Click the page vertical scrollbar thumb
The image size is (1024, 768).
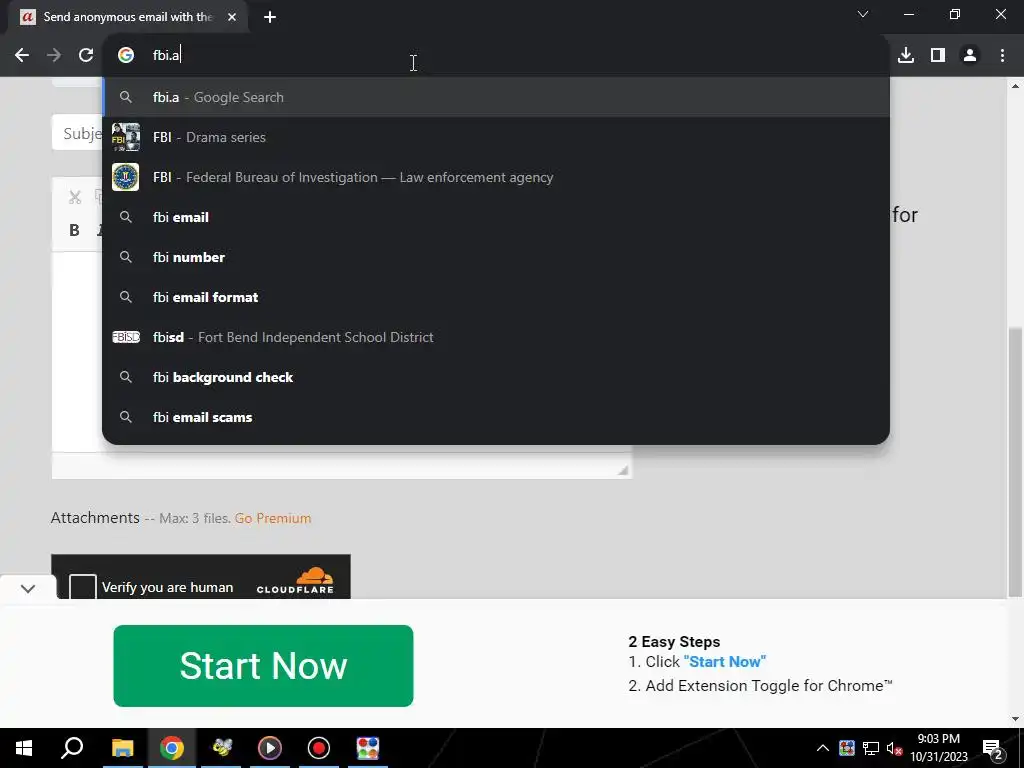pyautogui.click(x=1015, y=461)
